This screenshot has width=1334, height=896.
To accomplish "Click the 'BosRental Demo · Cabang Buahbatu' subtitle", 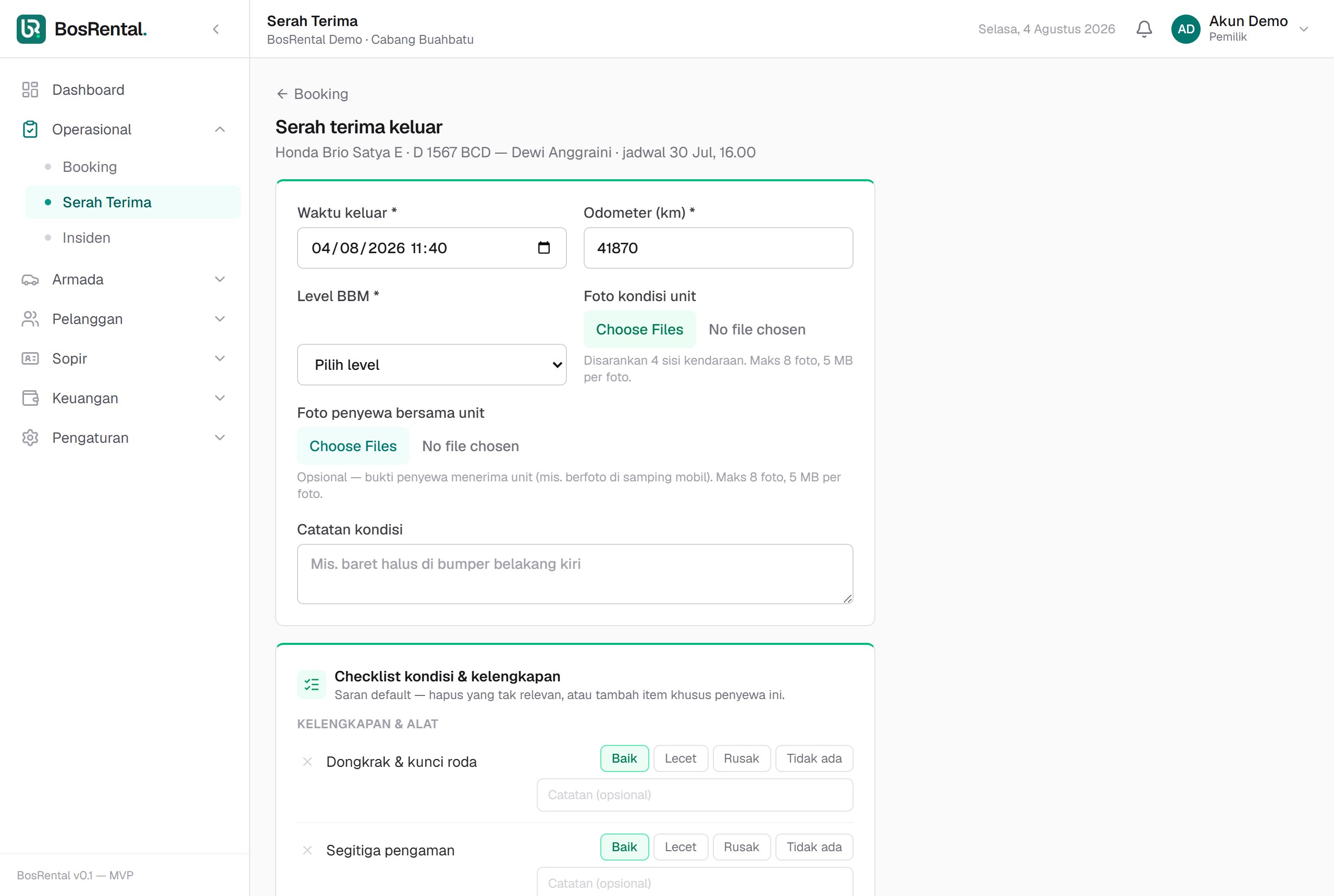I will pyautogui.click(x=370, y=40).
